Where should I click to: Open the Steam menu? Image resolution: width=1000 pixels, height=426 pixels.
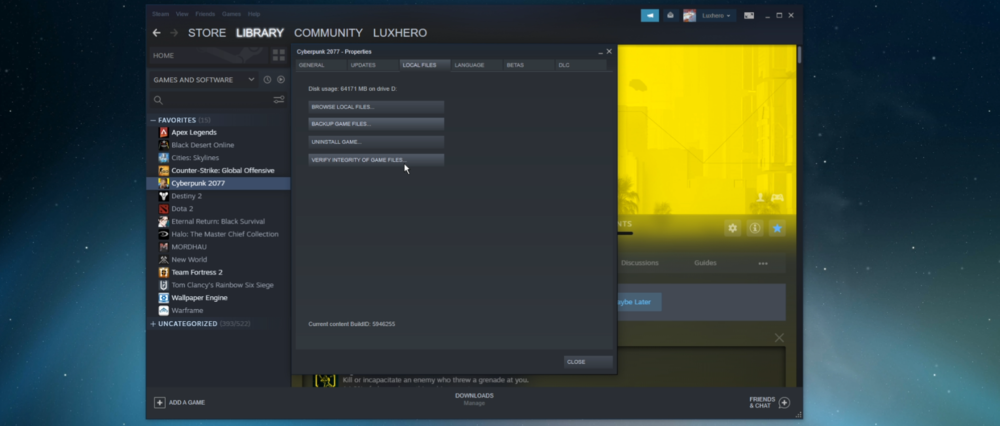tap(161, 14)
